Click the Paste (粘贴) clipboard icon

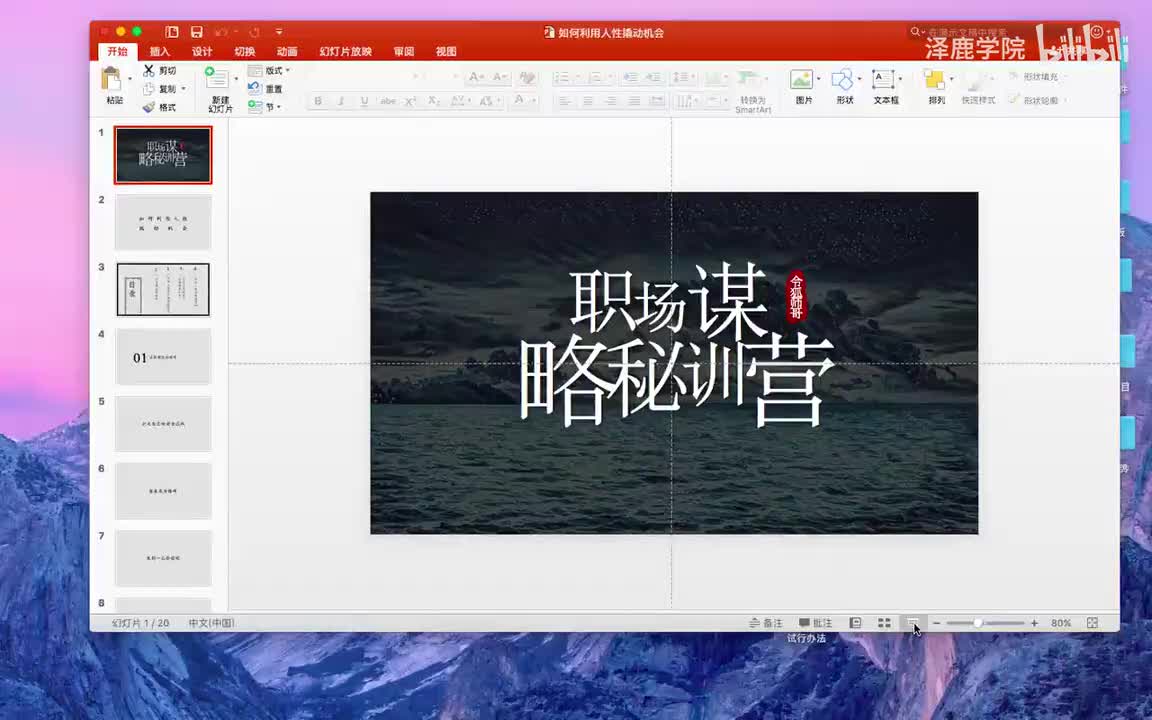point(112,79)
